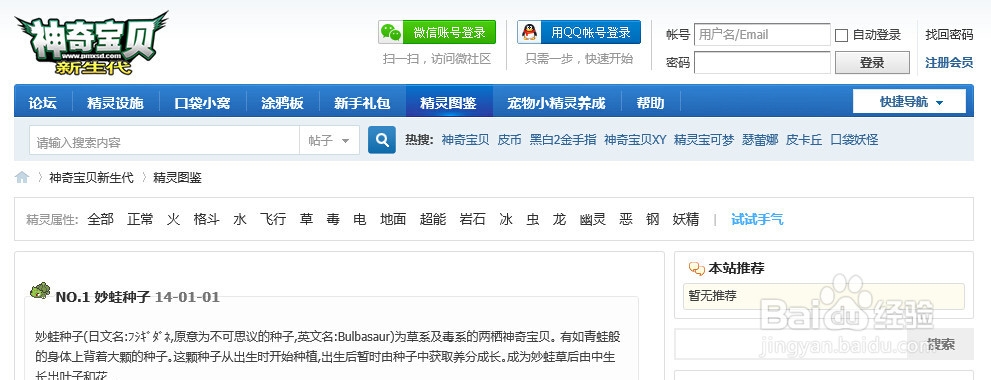Filter by attribute 全部
The width and height of the screenshot is (991, 380).
click(x=100, y=219)
